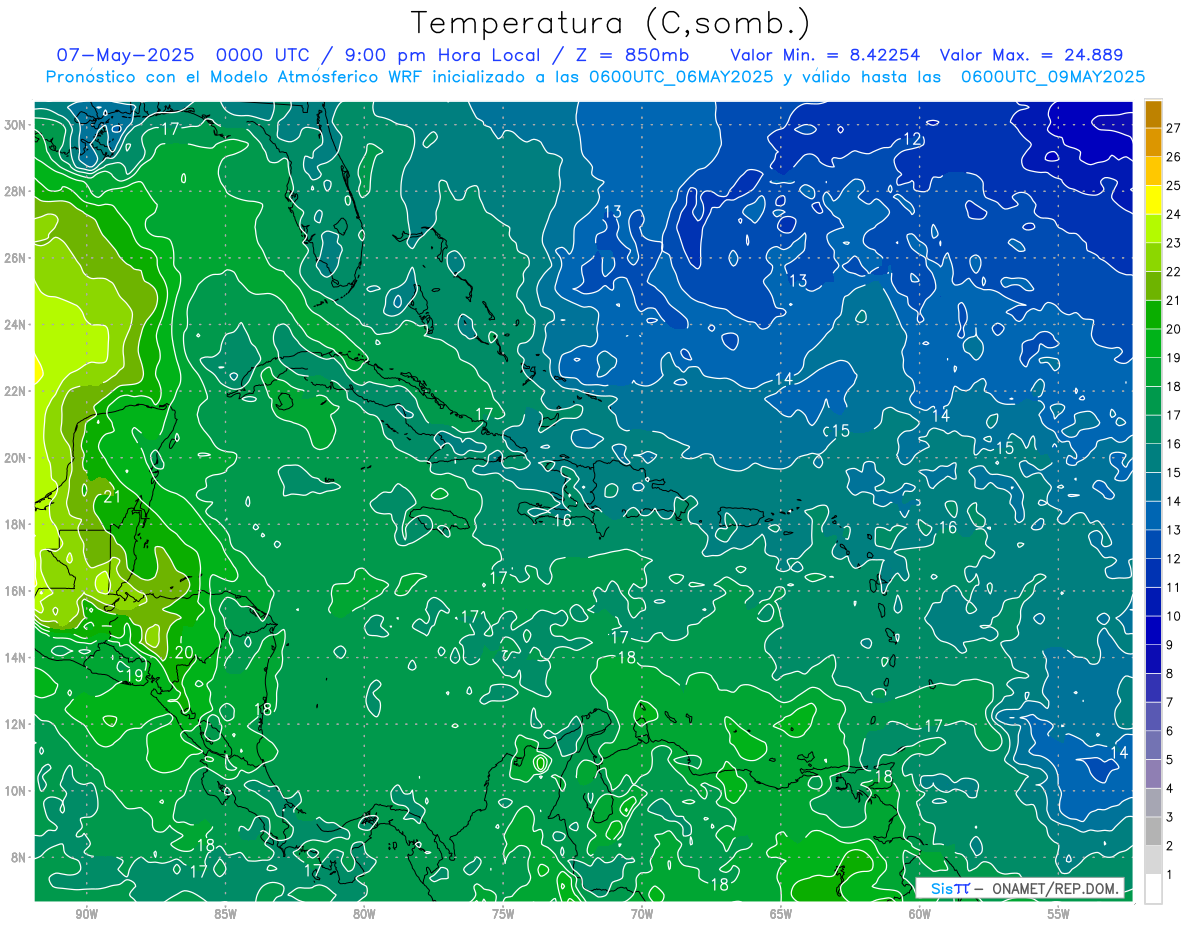The width and height of the screenshot is (1200, 927).
Task: Click longitude axis label "60W"
Action: pos(920,914)
